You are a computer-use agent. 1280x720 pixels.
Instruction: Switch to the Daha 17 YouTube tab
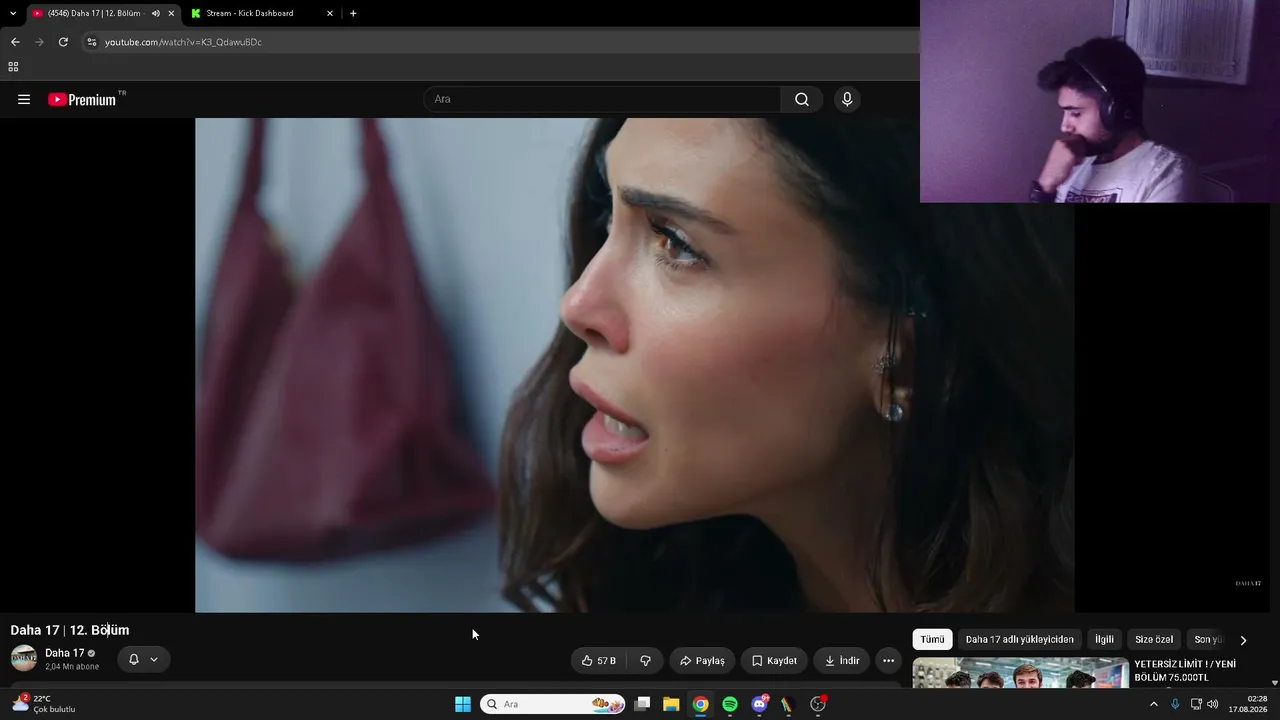click(x=95, y=13)
